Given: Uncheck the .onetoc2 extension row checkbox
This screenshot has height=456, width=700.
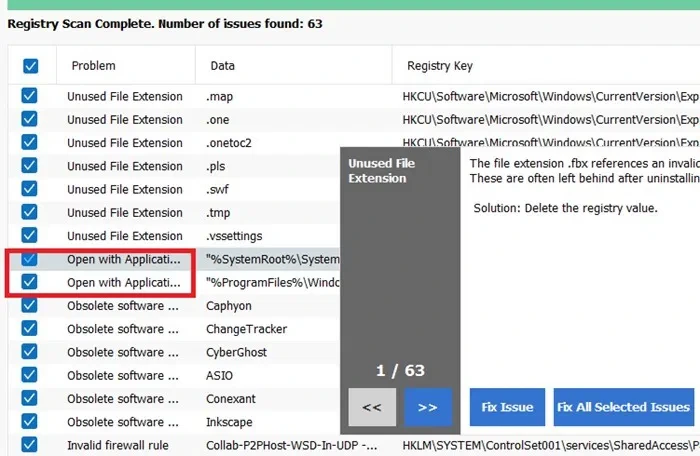Looking at the screenshot, I should tap(29, 142).
